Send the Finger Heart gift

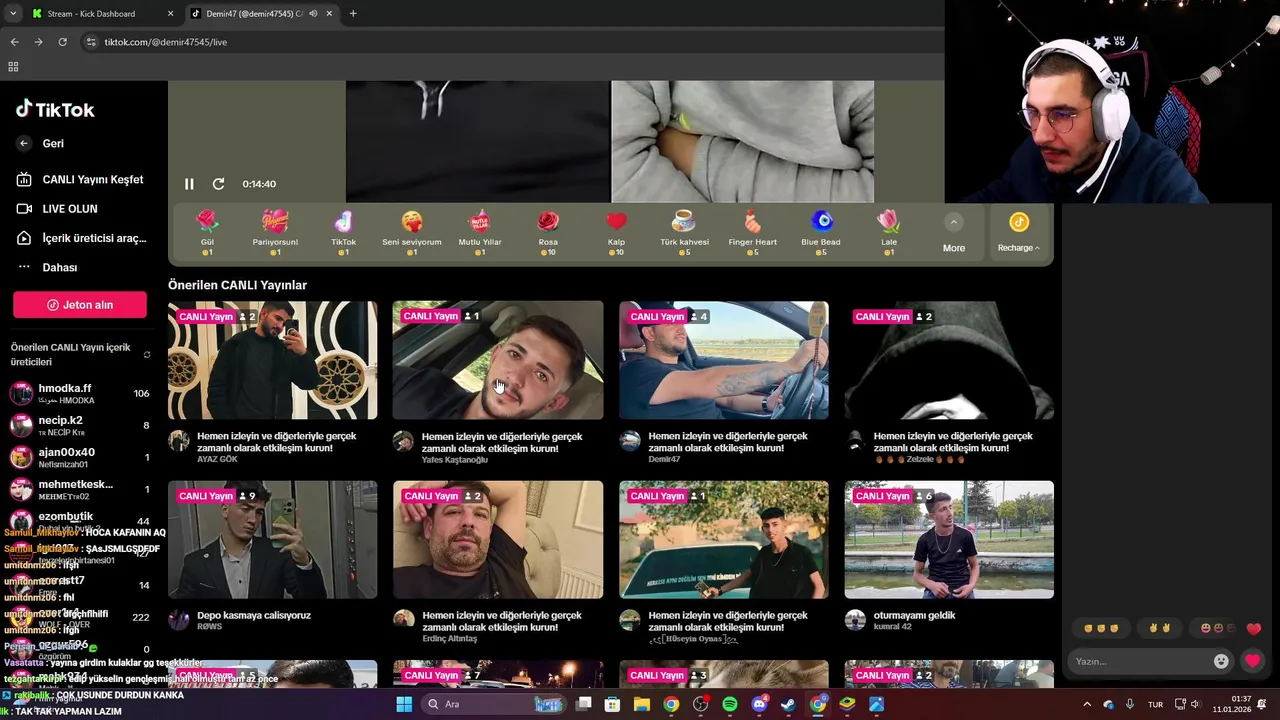click(x=753, y=233)
